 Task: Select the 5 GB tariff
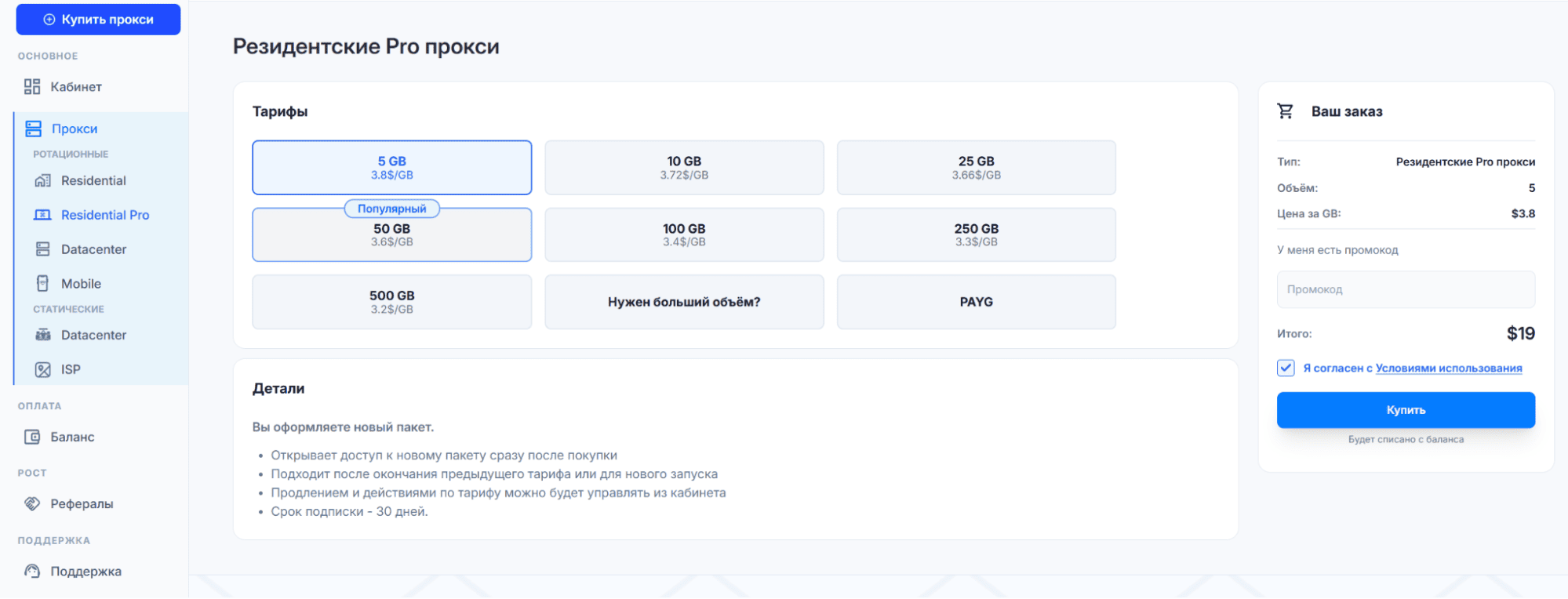point(392,168)
